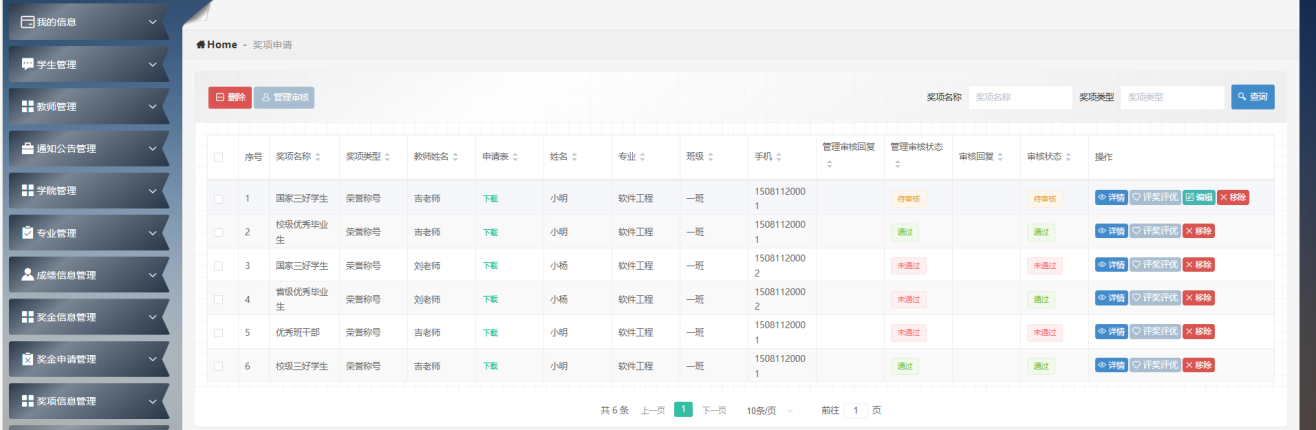Click the person icon beside 成绩信息管理
This screenshot has height=430, width=1316.
click(x=28, y=275)
